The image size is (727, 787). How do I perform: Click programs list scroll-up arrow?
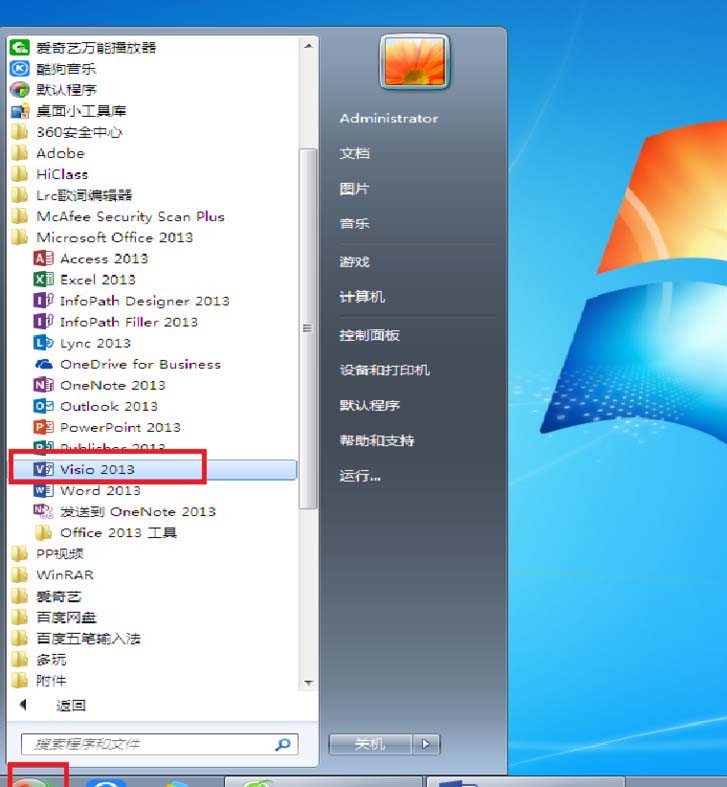tap(308, 46)
